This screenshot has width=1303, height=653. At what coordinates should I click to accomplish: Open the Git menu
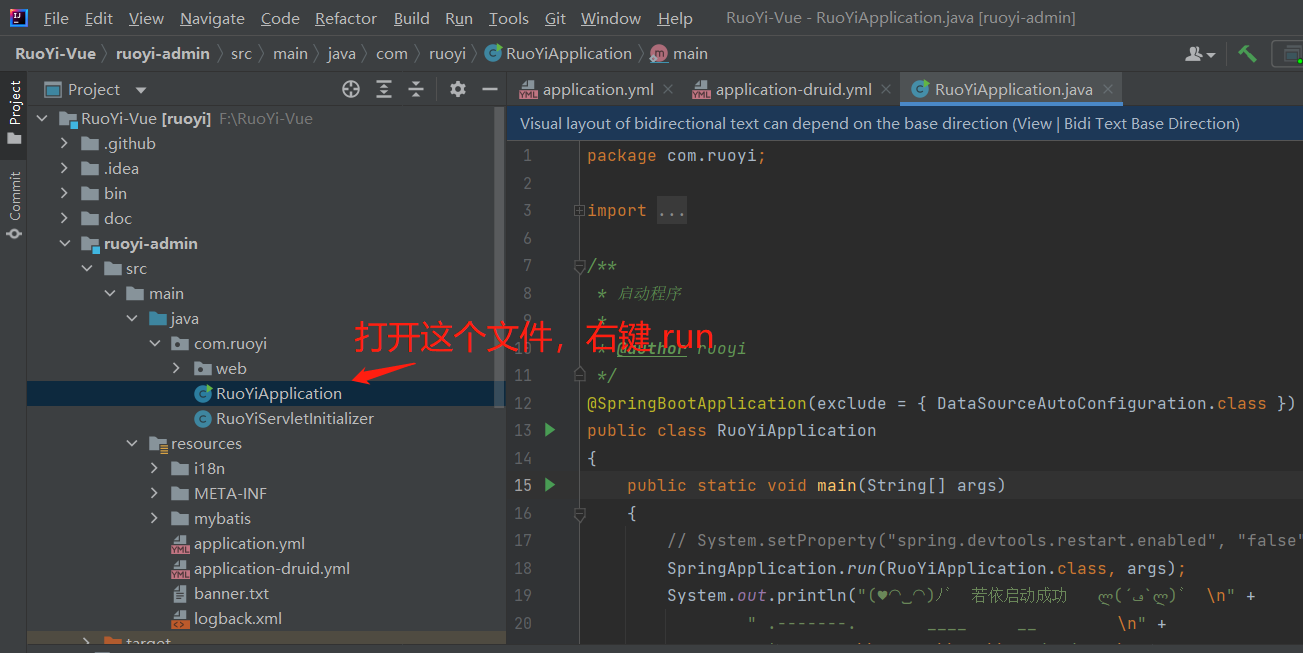[x=555, y=18]
